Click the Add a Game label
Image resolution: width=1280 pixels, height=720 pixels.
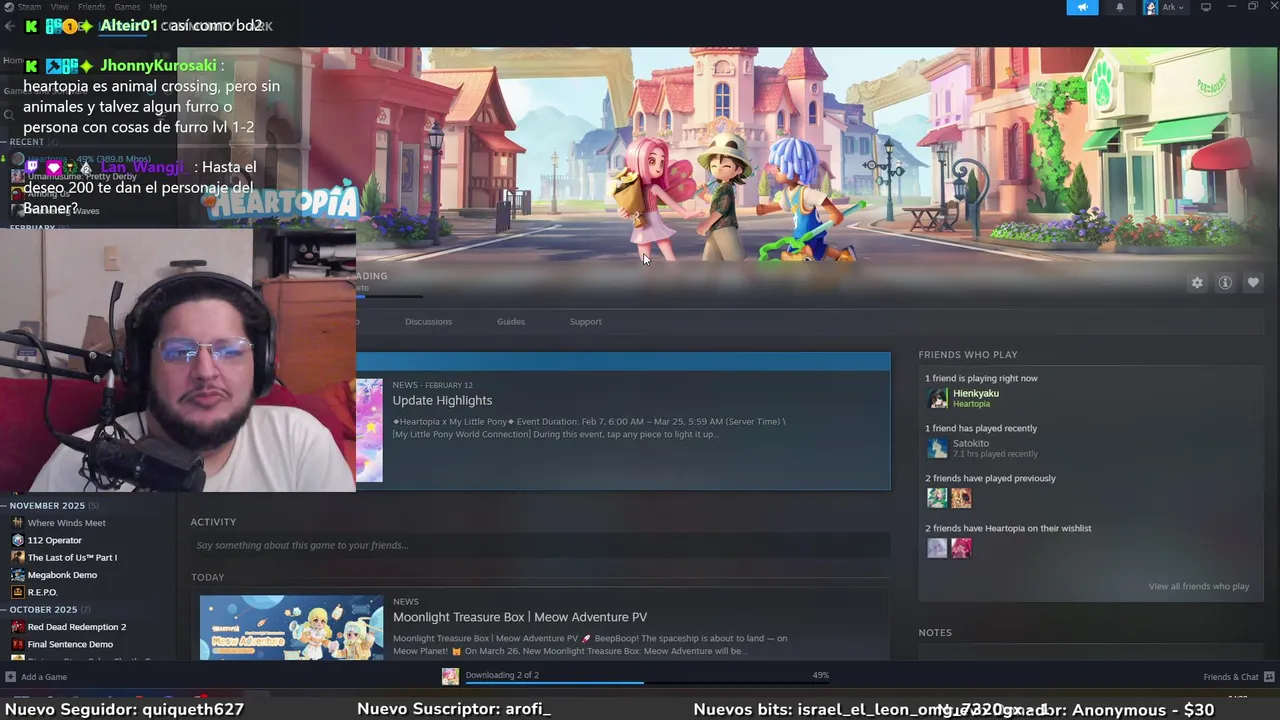click(x=44, y=677)
